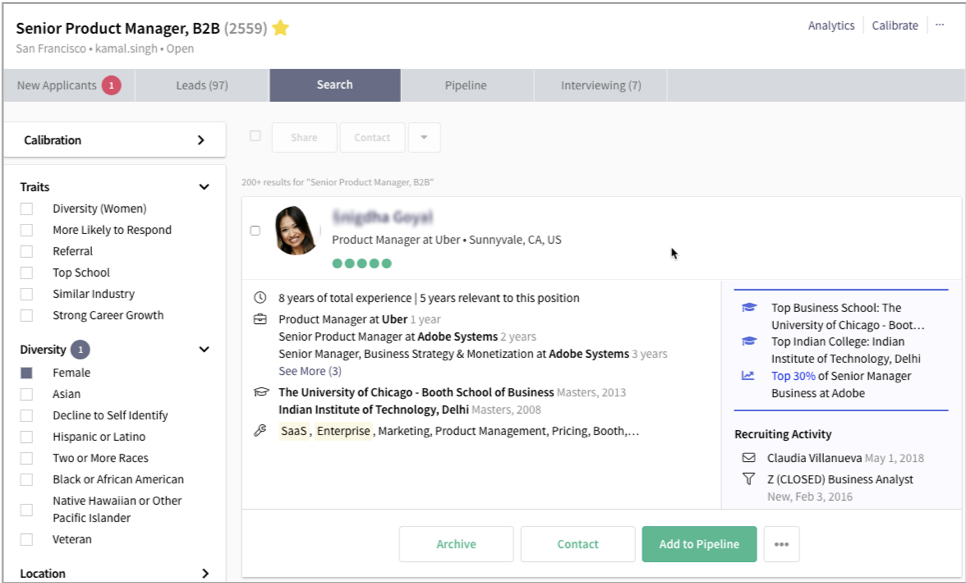Select the Search tab

[x=335, y=85]
